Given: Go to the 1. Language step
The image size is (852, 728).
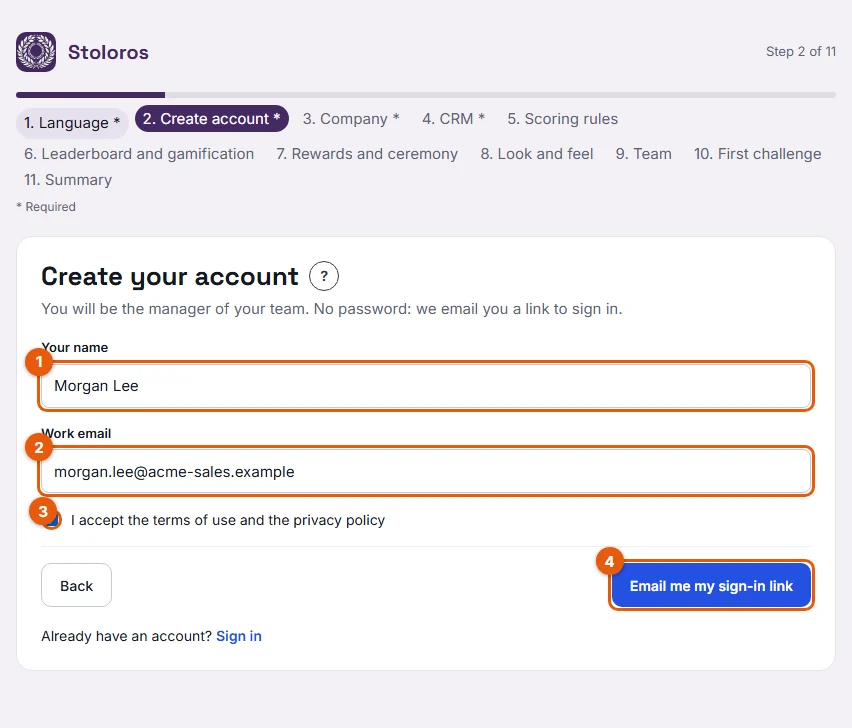Looking at the screenshot, I should pyautogui.click(x=72, y=123).
